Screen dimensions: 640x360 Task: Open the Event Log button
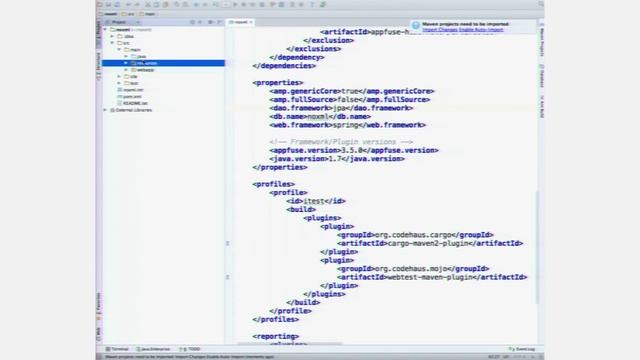tap(522, 349)
